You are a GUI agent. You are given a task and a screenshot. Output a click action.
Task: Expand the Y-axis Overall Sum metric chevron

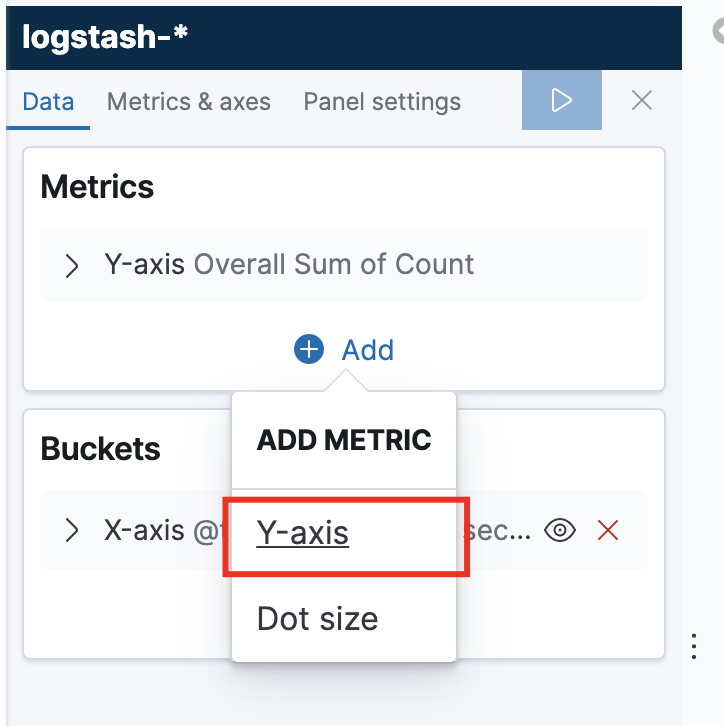[72, 265]
